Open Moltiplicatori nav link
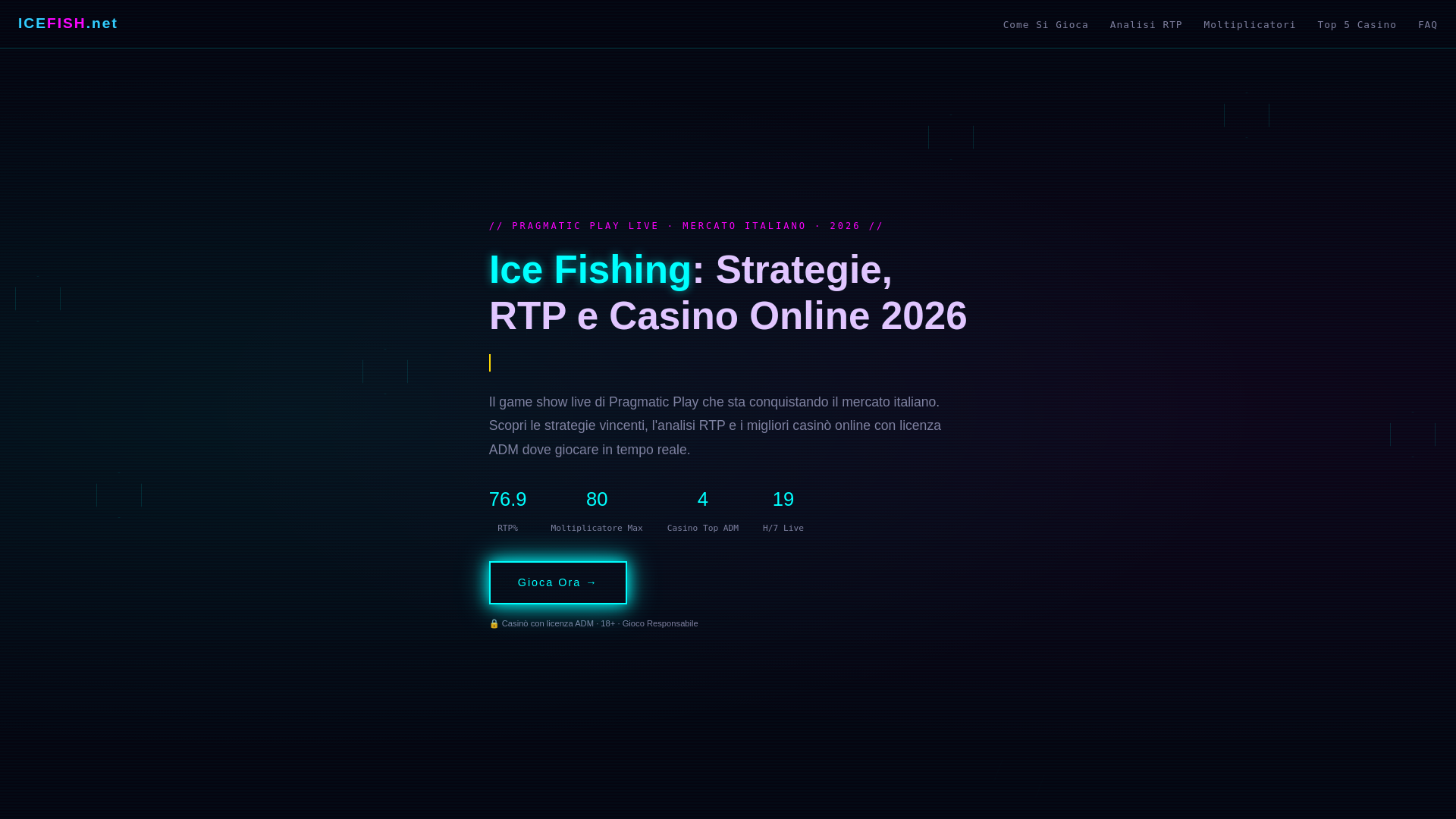 [x=1250, y=25]
